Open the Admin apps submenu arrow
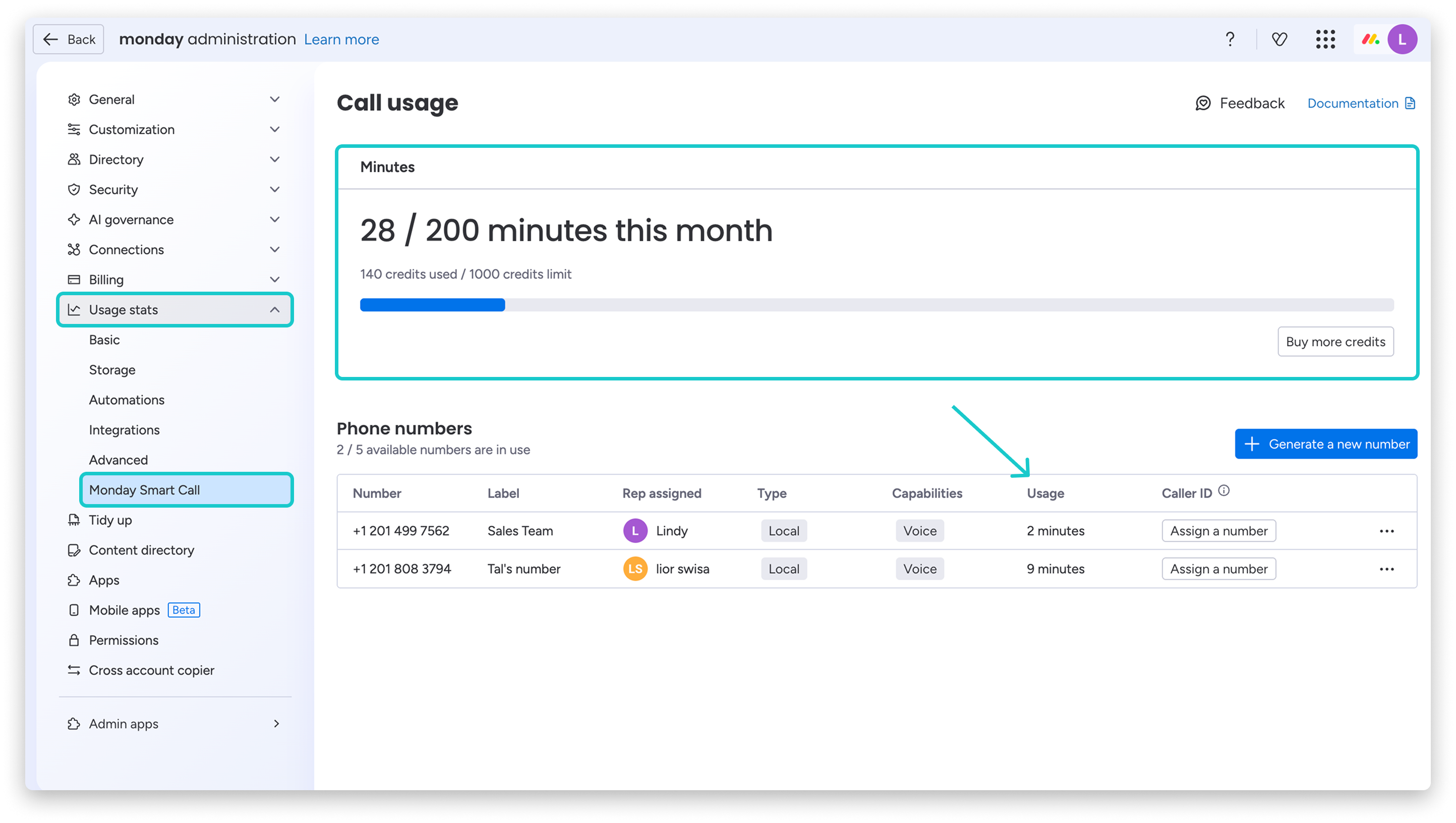 coord(276,724)
